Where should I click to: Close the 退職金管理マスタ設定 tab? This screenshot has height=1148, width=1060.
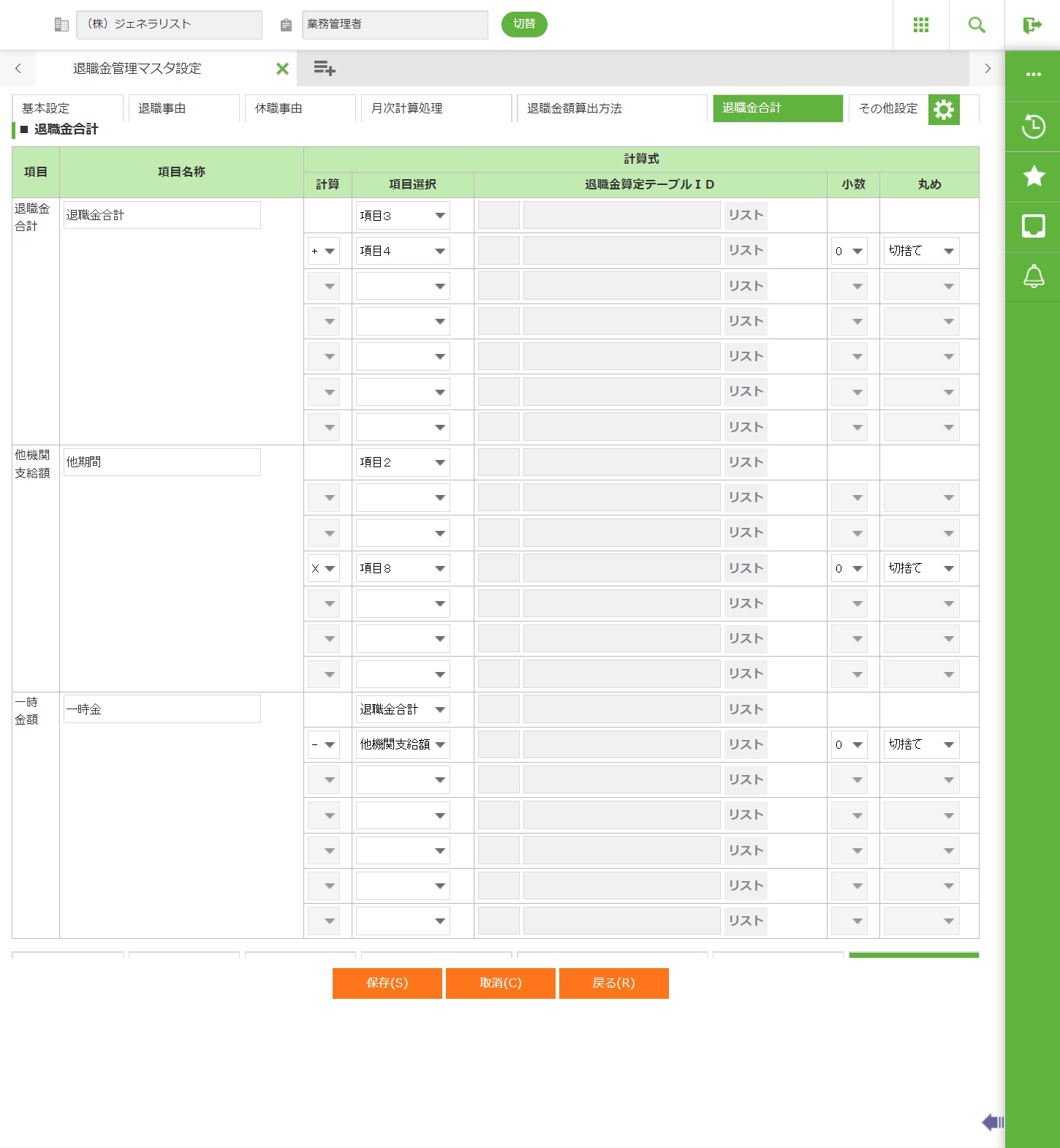[282, 69]
